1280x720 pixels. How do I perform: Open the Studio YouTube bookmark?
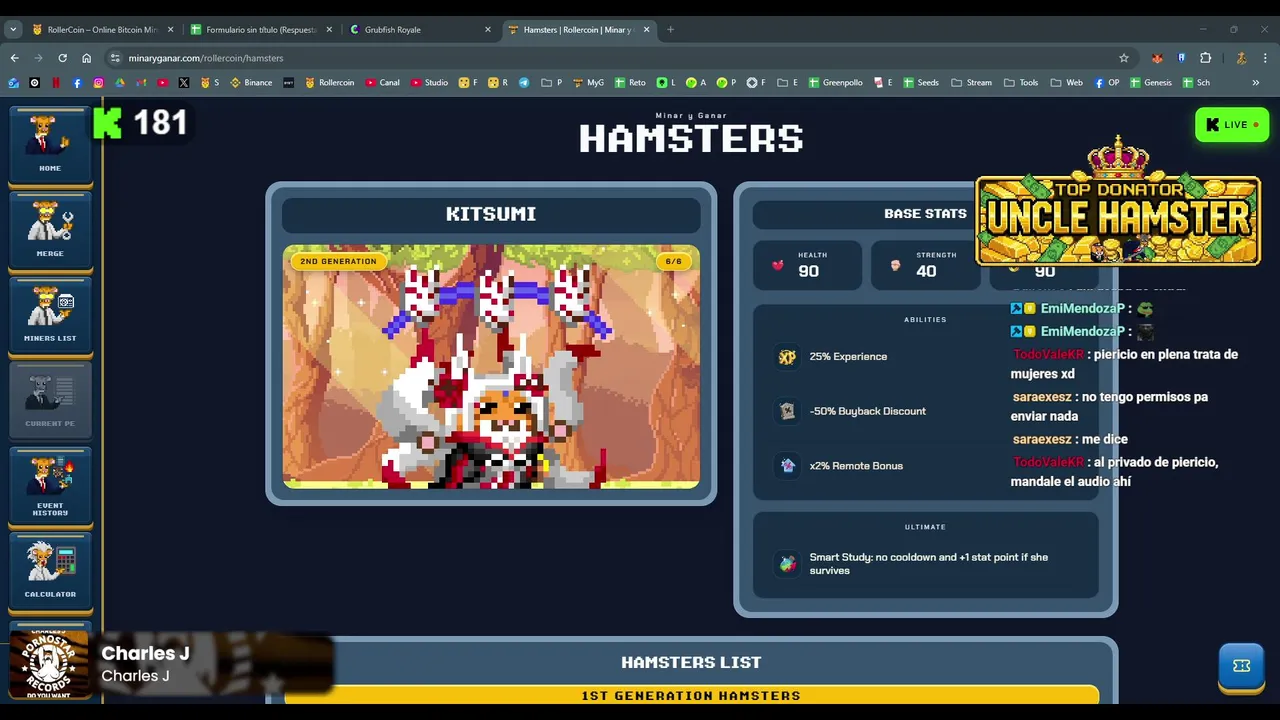point(429,83)
